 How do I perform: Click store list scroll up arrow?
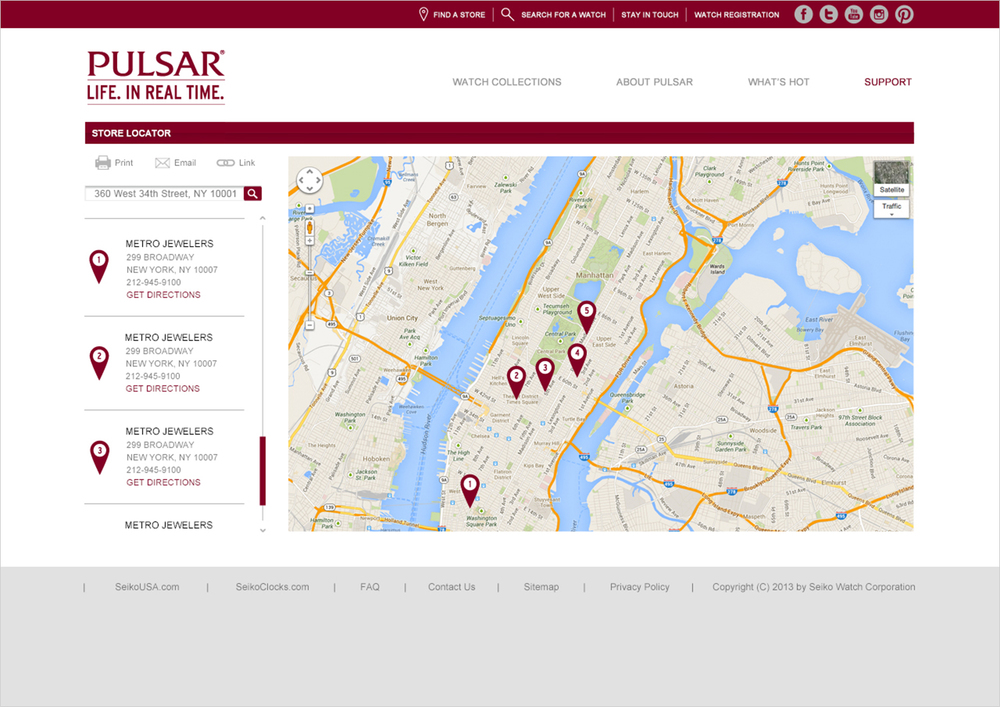pos(263,219)
